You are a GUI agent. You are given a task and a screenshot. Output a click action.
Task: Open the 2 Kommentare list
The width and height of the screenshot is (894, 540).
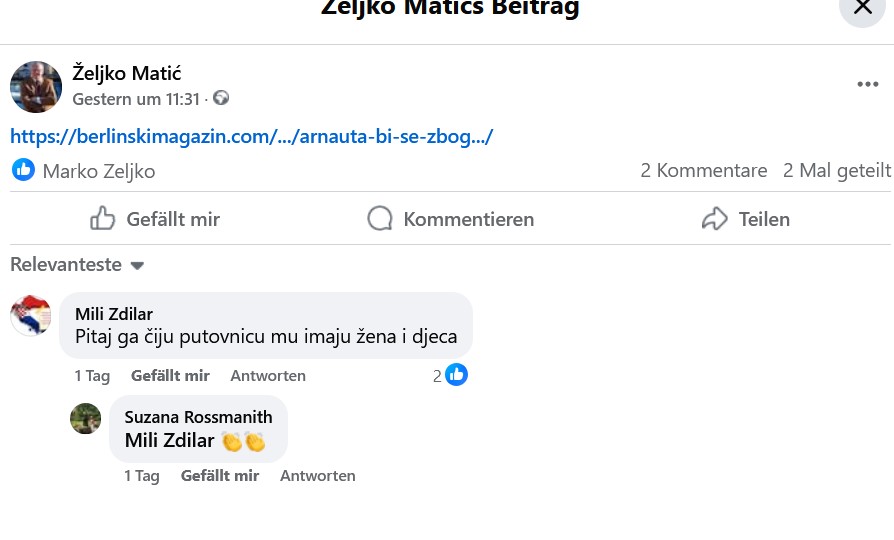703,170
